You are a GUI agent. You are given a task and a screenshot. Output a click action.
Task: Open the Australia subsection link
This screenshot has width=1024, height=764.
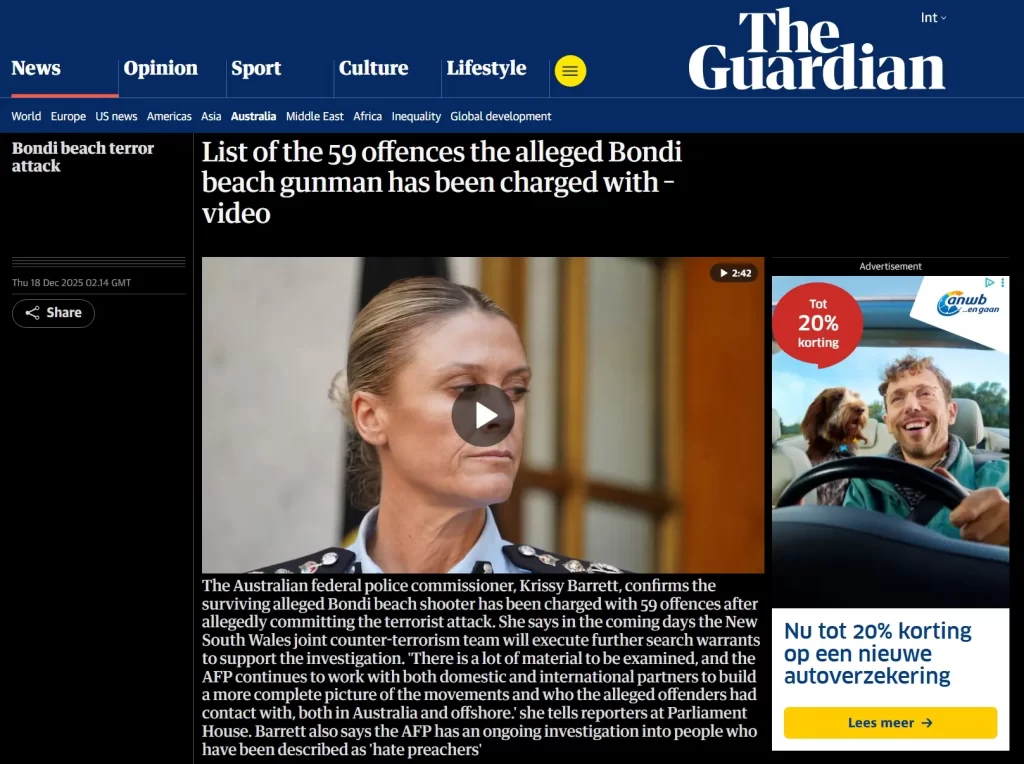point(253,116)
